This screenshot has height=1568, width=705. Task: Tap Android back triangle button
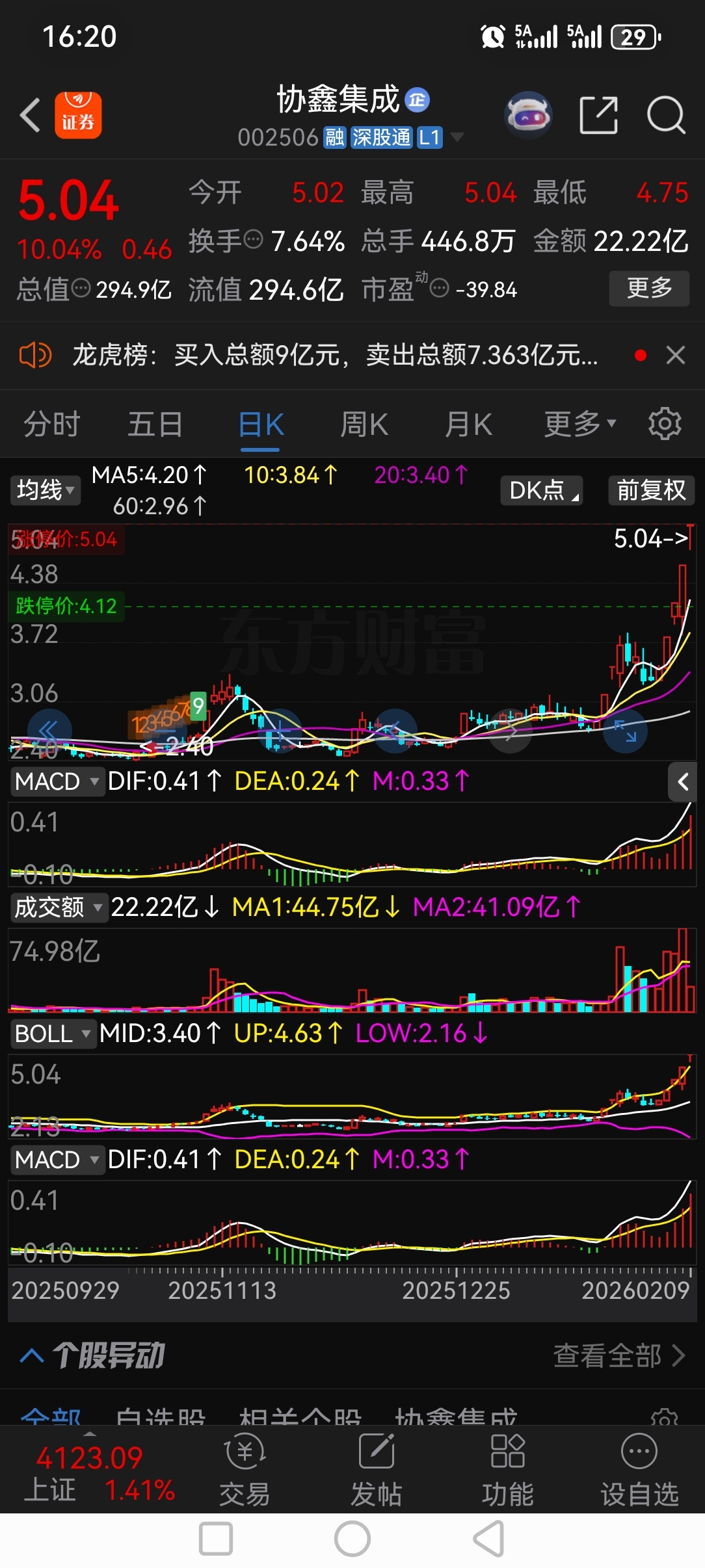pyautogui.click(x=489, y=1539)
